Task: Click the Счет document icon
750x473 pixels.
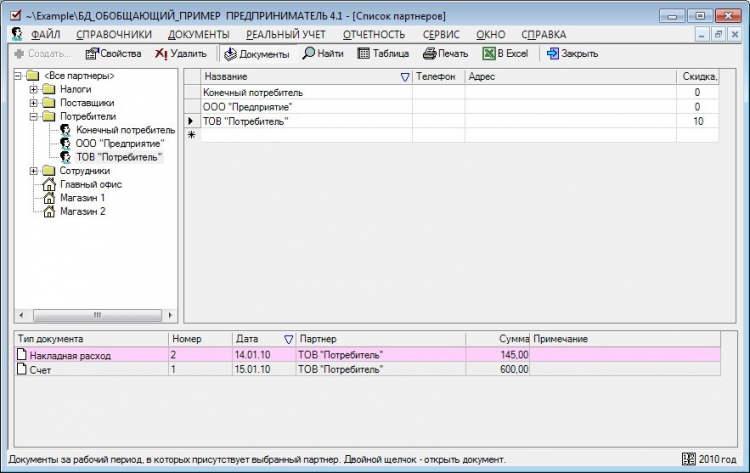Action: click(22, 368)
